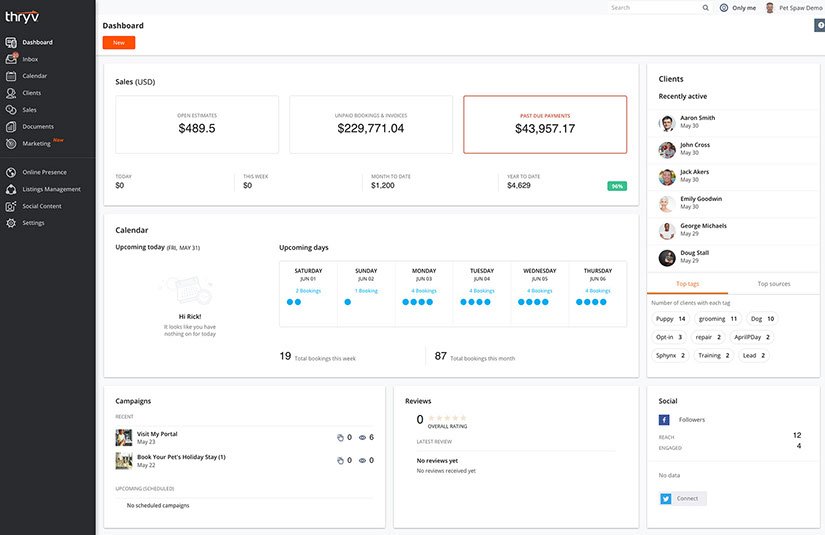Viewport: 825px width, 535px height.
Task: Expand the 'Only me' view filter
Action: click(x=738, y=8)
